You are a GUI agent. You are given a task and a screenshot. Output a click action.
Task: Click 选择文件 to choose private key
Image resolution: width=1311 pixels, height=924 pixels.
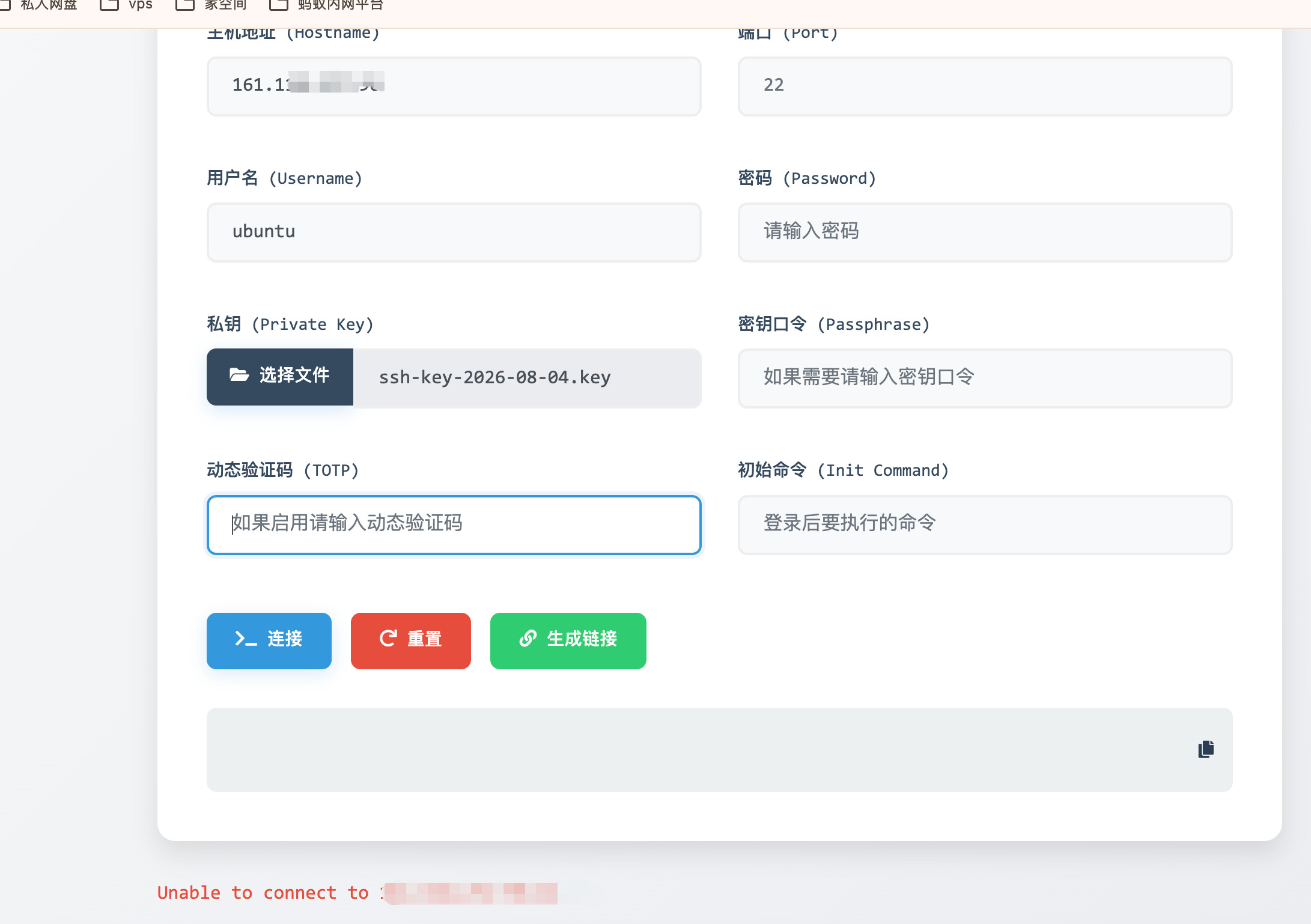[x=280, y=377]
